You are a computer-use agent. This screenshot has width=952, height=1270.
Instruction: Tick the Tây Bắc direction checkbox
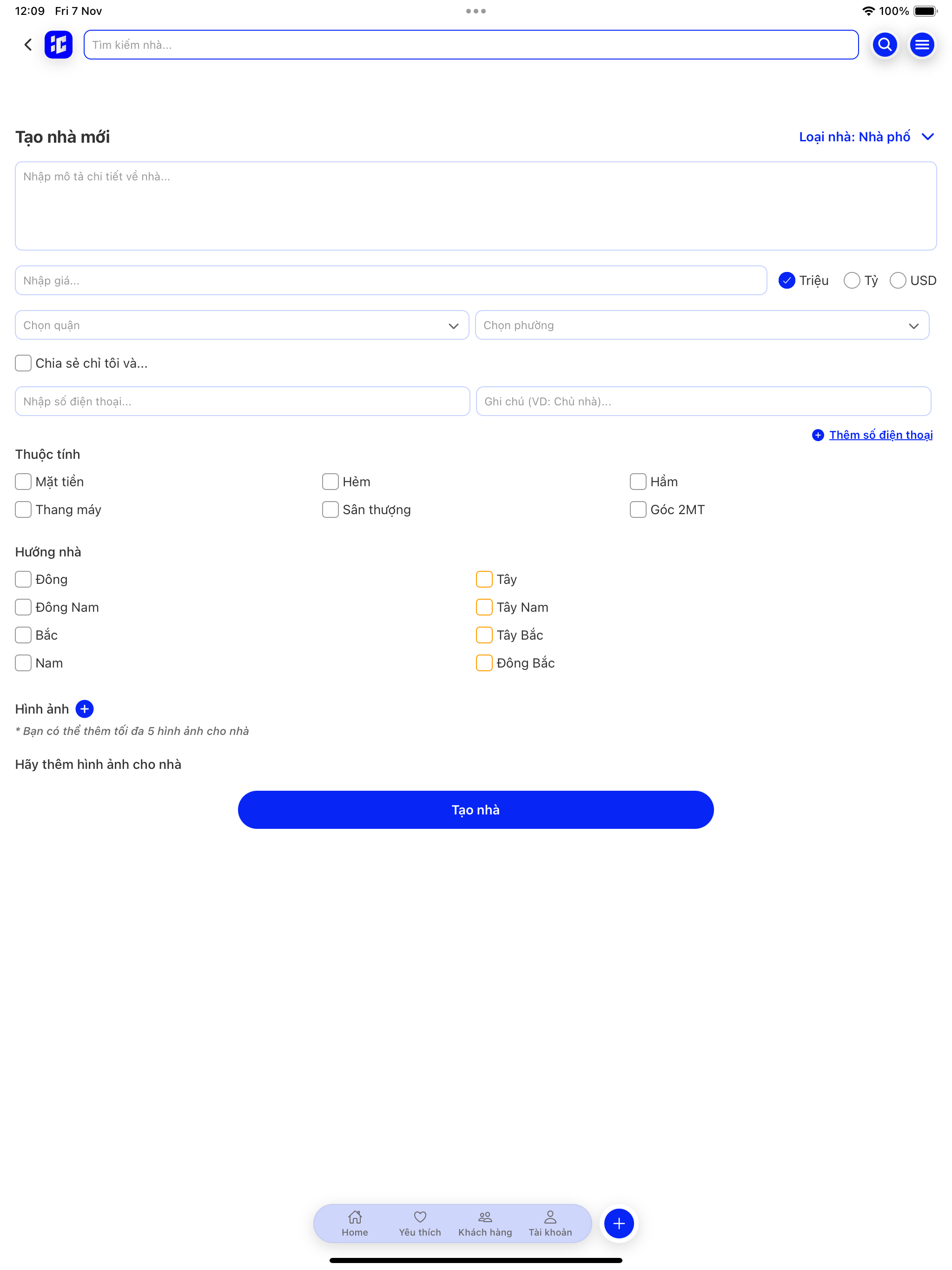484,635
